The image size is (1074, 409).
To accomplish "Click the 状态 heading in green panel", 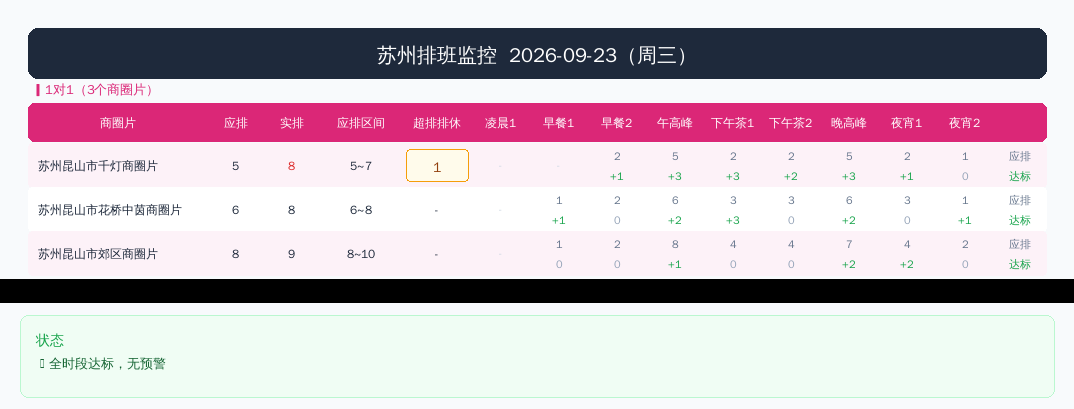I will [x=50, y=340].
